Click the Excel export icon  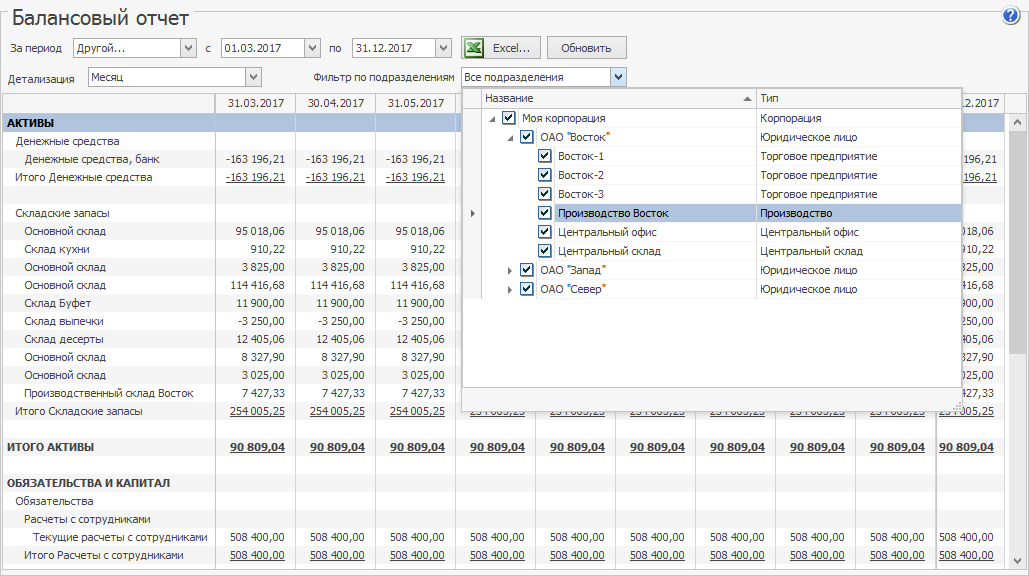tap(474, 48)
